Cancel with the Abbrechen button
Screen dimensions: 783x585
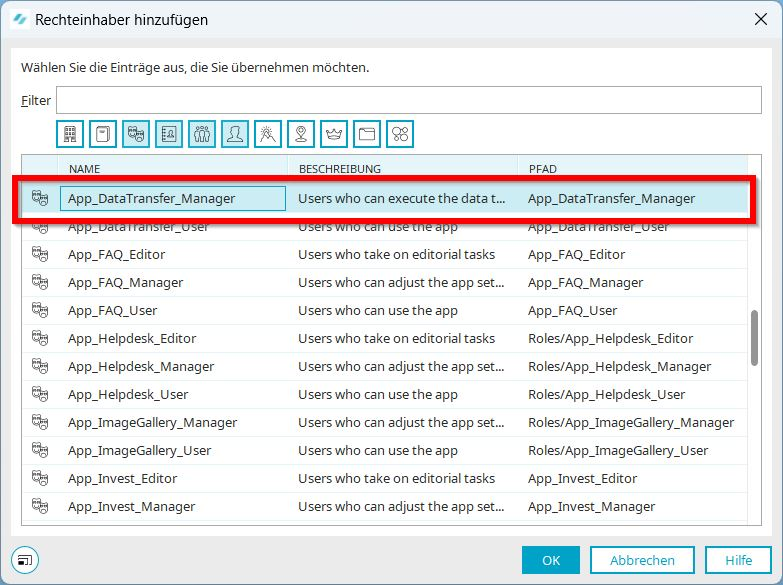point(642,560)
